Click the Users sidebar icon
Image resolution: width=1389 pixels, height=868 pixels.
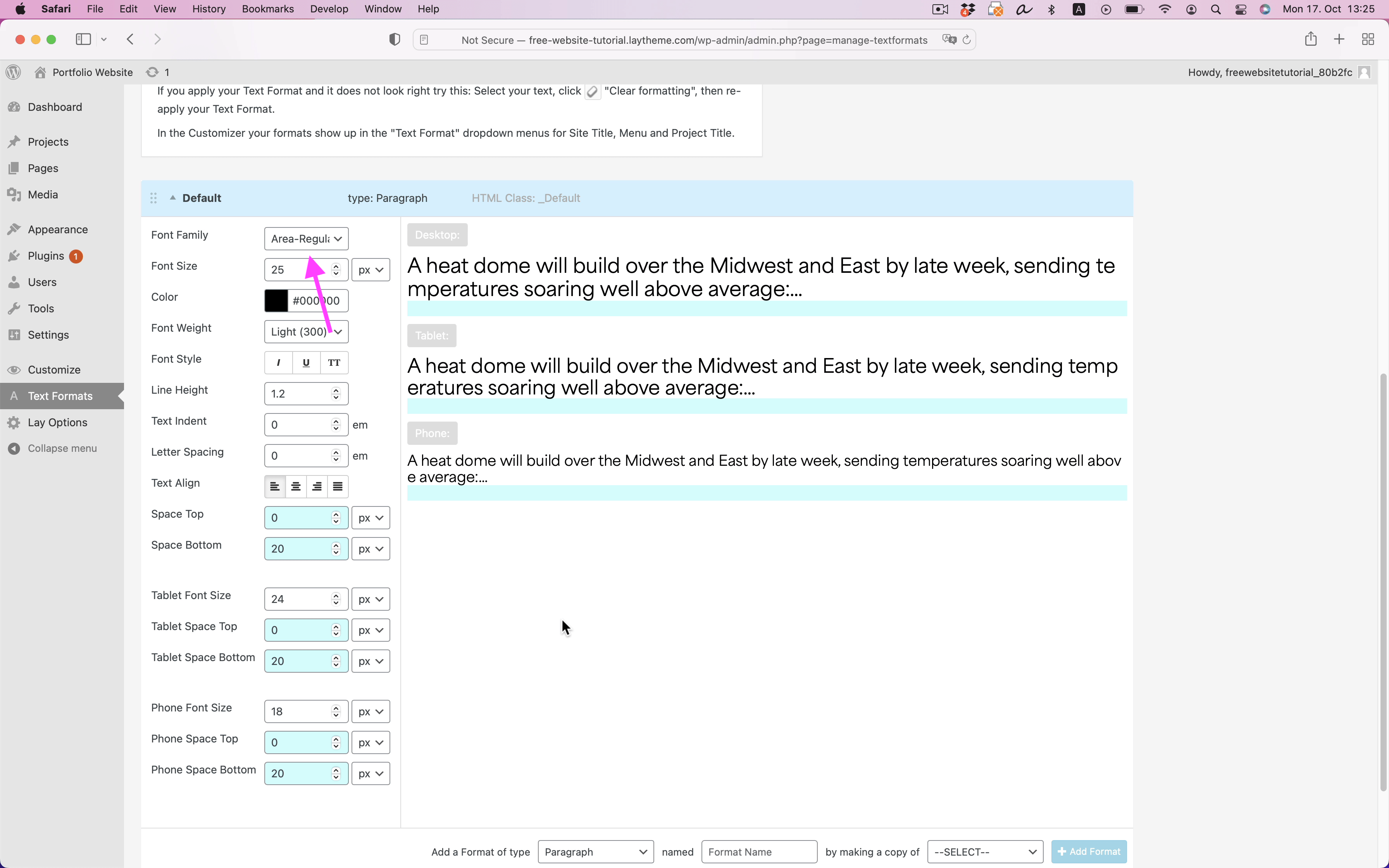point(14,282)
